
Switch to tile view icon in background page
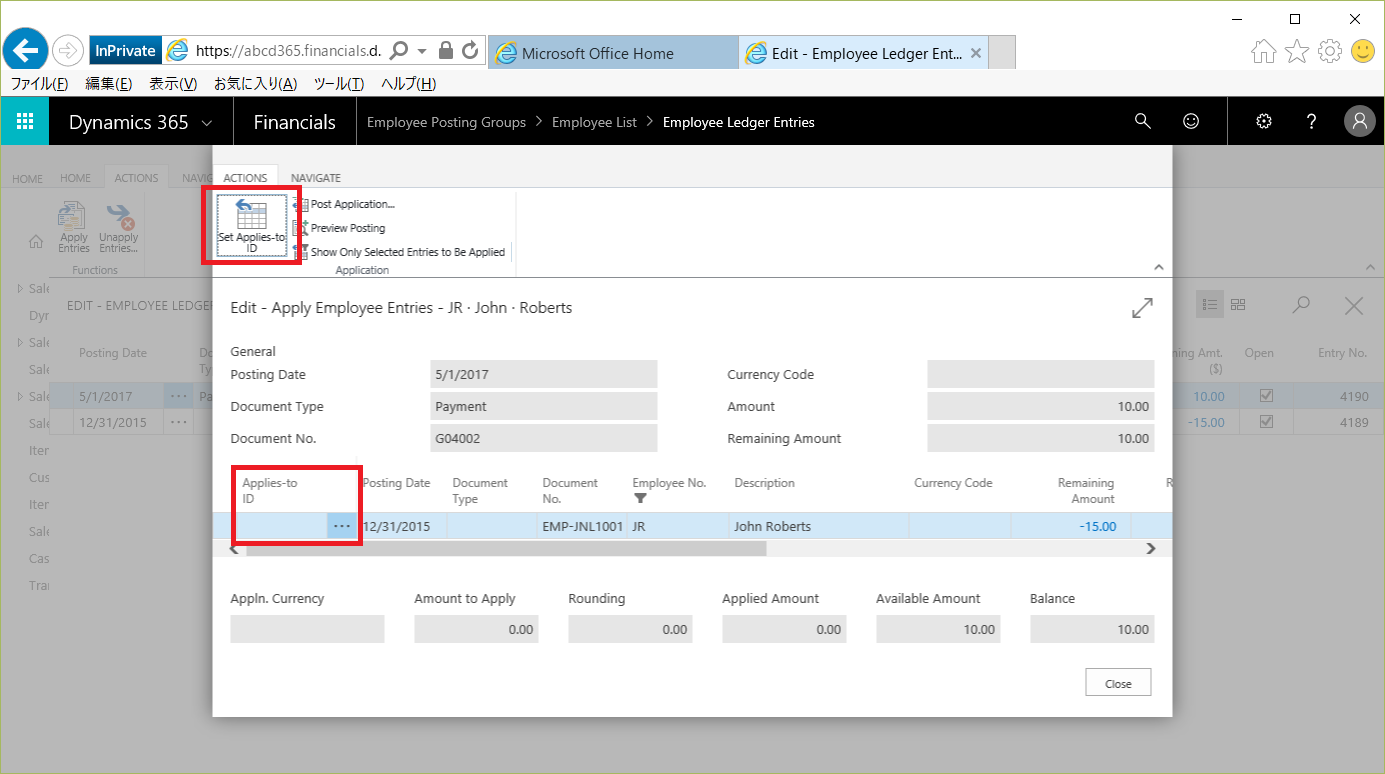tap(1238, 305)
